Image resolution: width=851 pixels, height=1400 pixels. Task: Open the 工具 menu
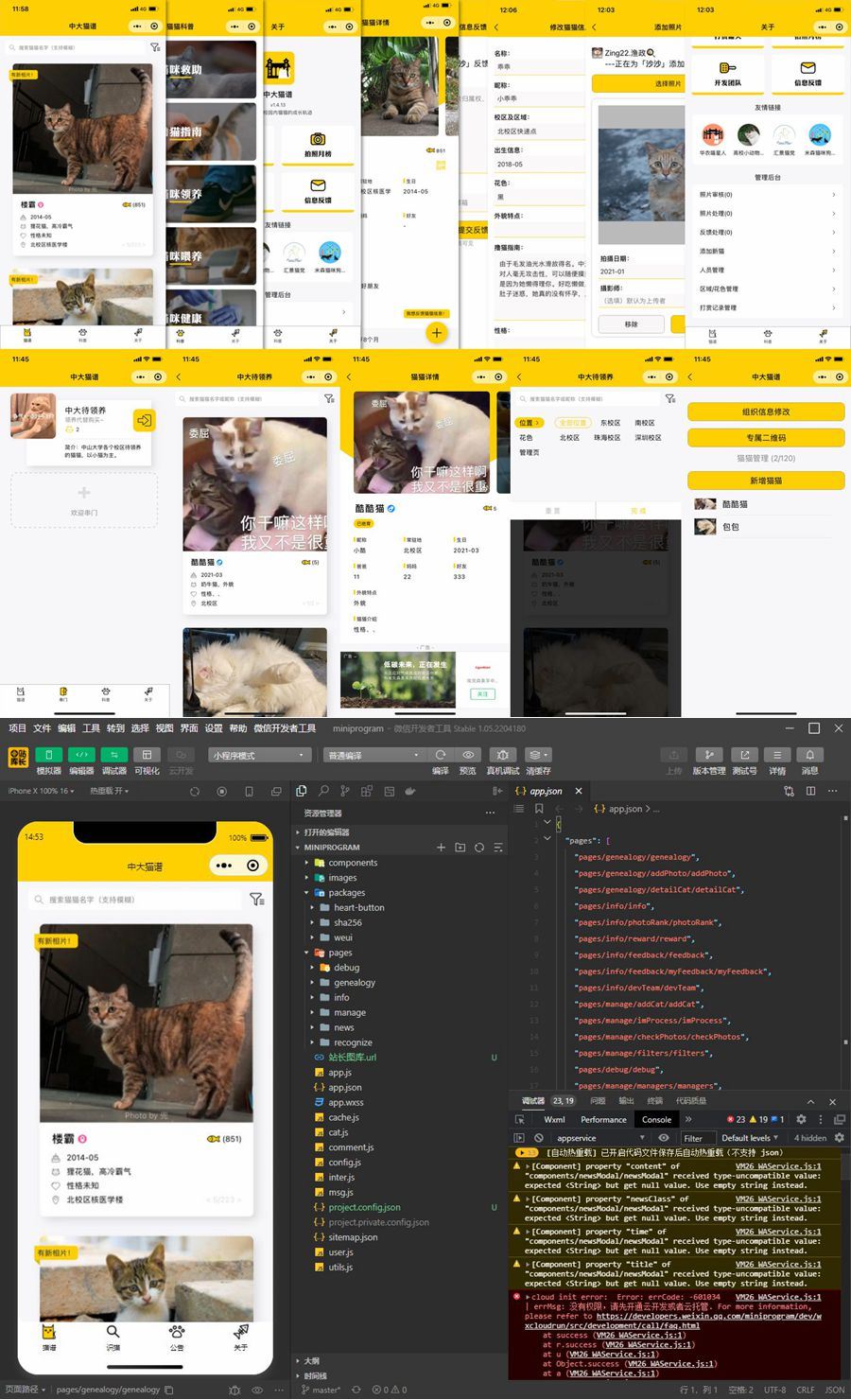[x=91, y=728]
